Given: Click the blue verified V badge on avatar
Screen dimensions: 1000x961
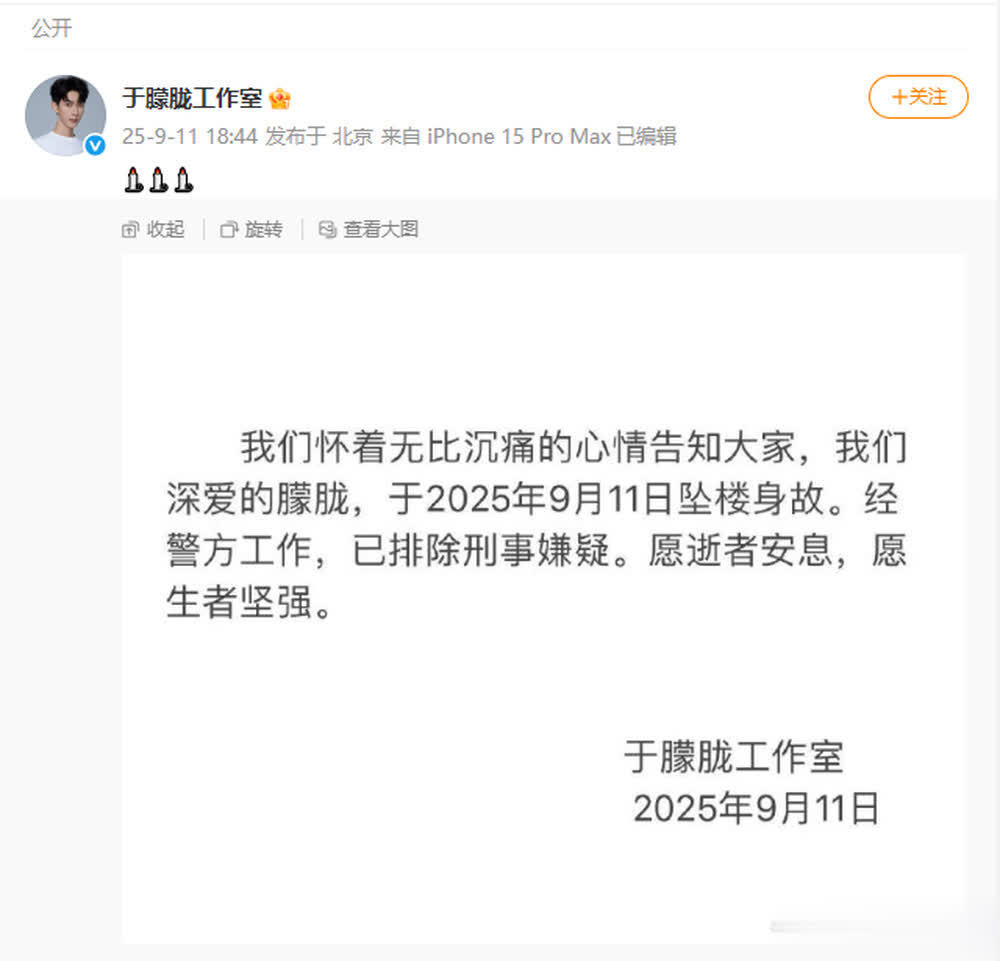Looking at the screenshot, I should [95, 146].
